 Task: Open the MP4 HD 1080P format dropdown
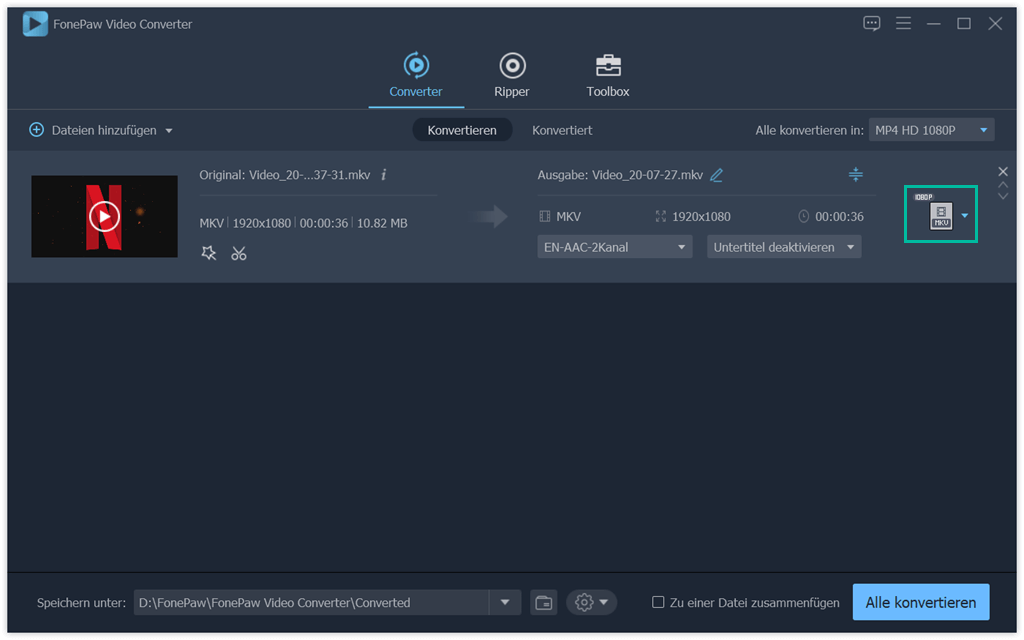931,130
